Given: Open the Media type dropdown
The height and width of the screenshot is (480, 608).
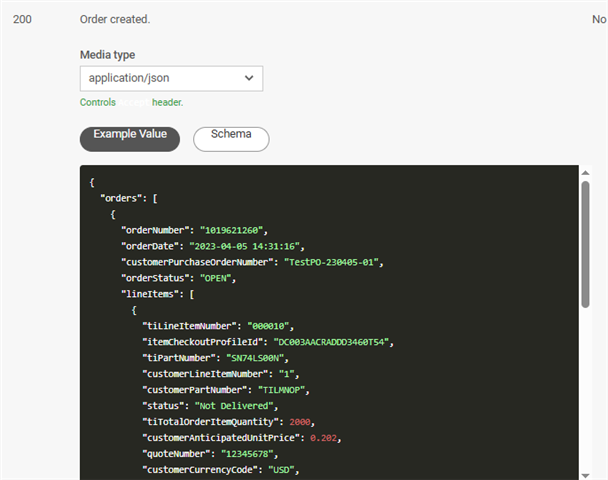Looking at the screenshot, I should (170, 78).
